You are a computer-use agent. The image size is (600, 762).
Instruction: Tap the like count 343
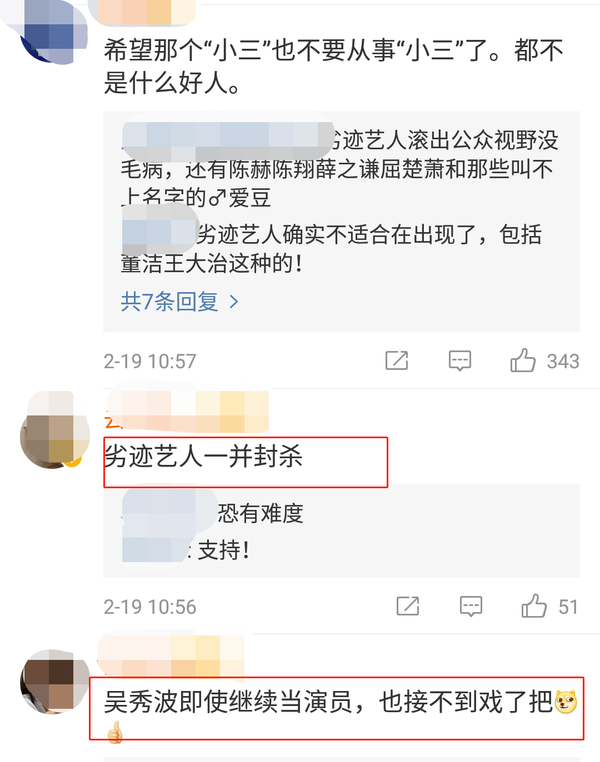click(563, 361)
